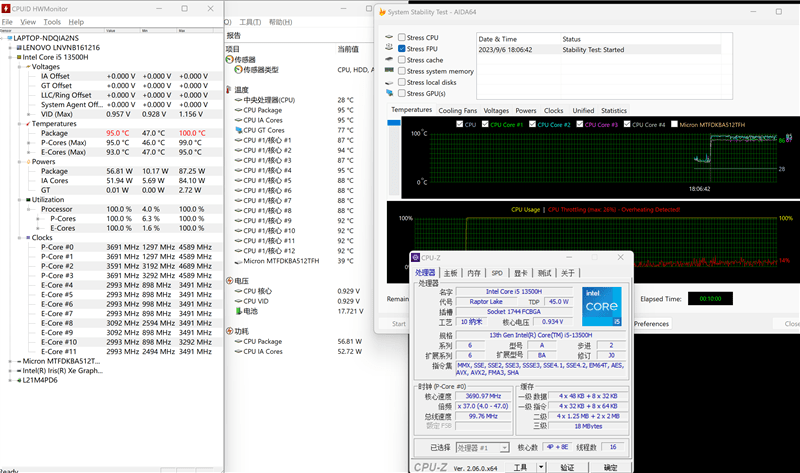Viewport: 800px width, 473px height.
Task: Click the Start button in AIDA64
Action: tap(399, 323)
